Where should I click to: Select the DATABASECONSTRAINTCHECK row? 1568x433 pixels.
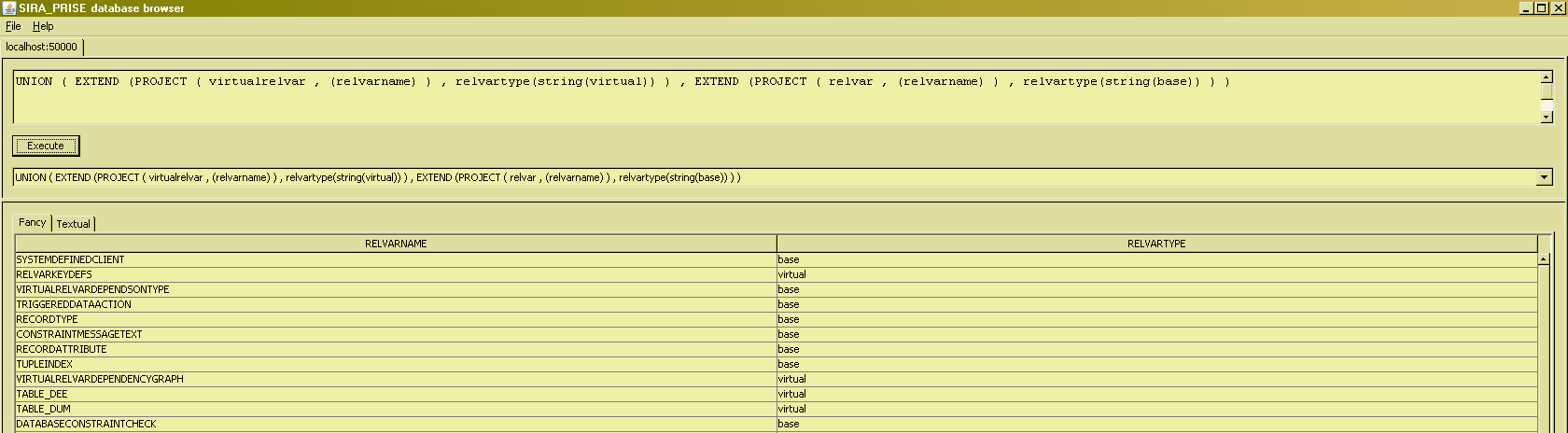86,424
